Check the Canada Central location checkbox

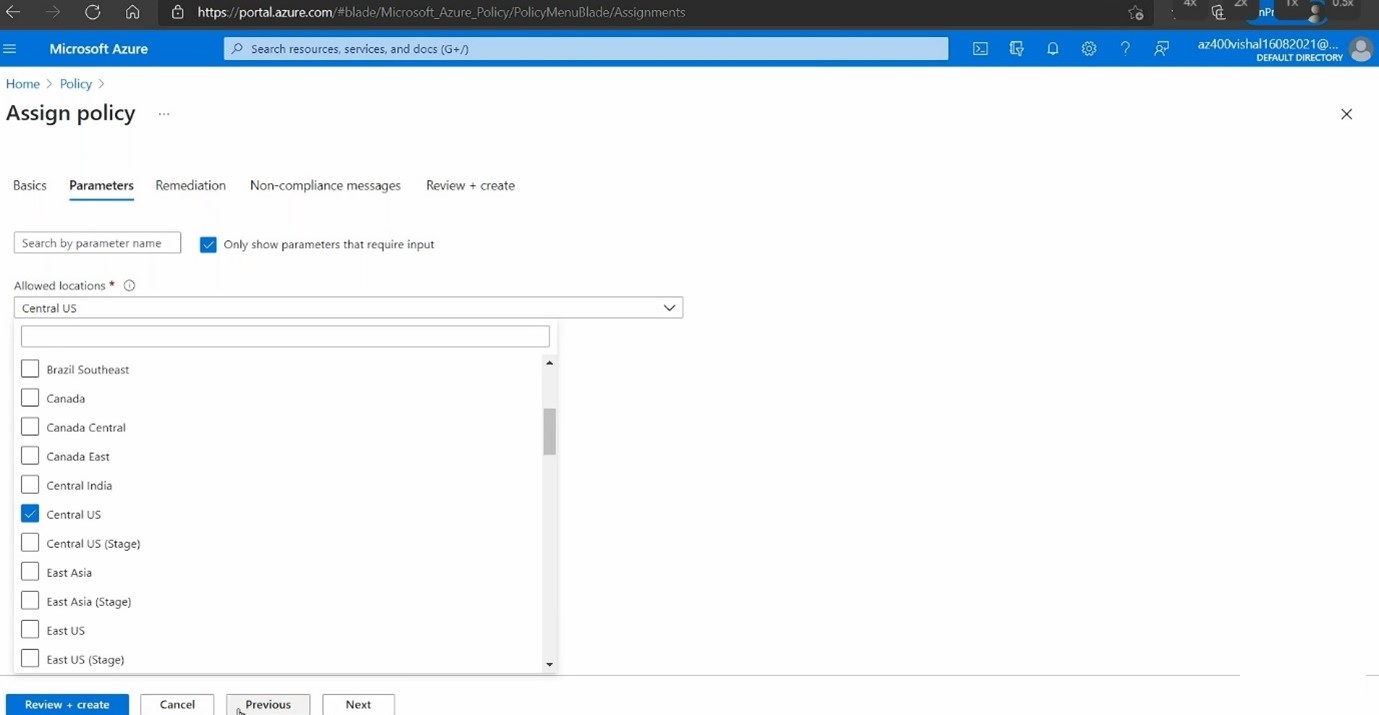click(x=30, y=427)
